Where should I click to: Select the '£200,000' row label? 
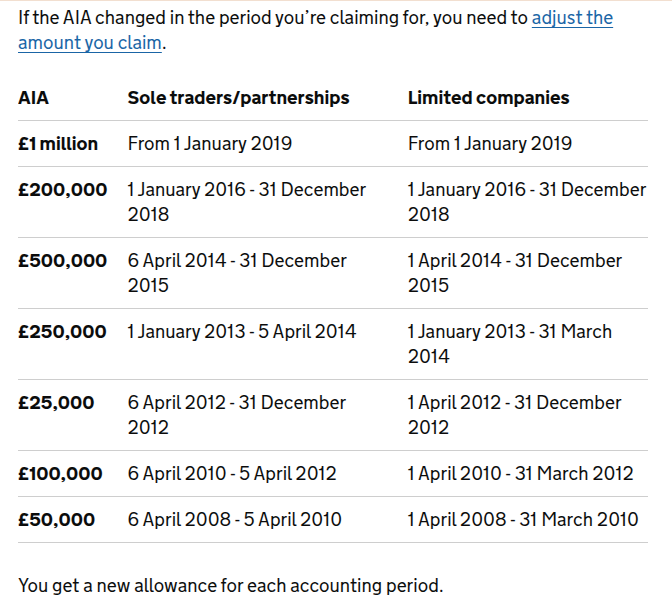[63, 189]
